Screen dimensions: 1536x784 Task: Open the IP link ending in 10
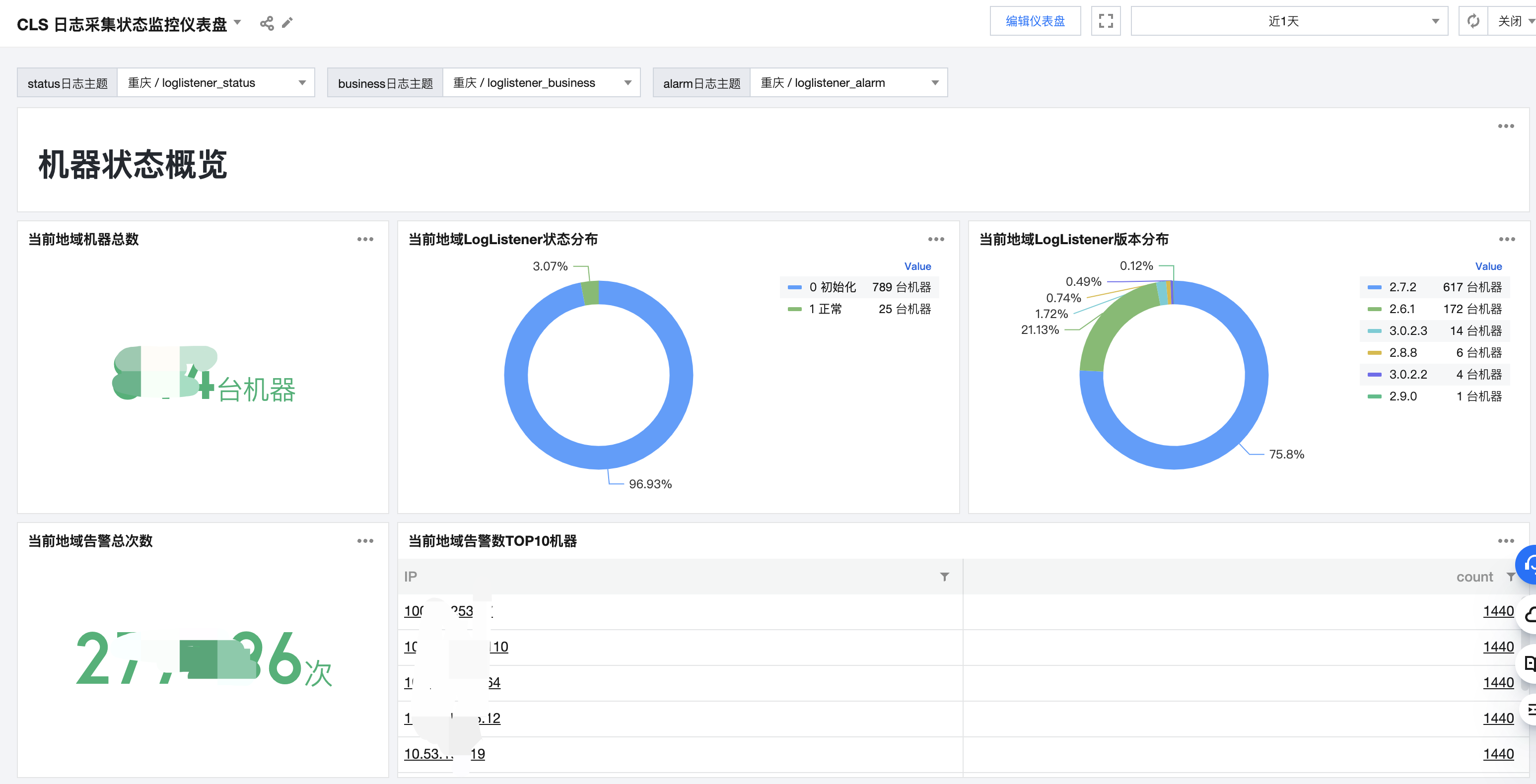click(456, 647)
